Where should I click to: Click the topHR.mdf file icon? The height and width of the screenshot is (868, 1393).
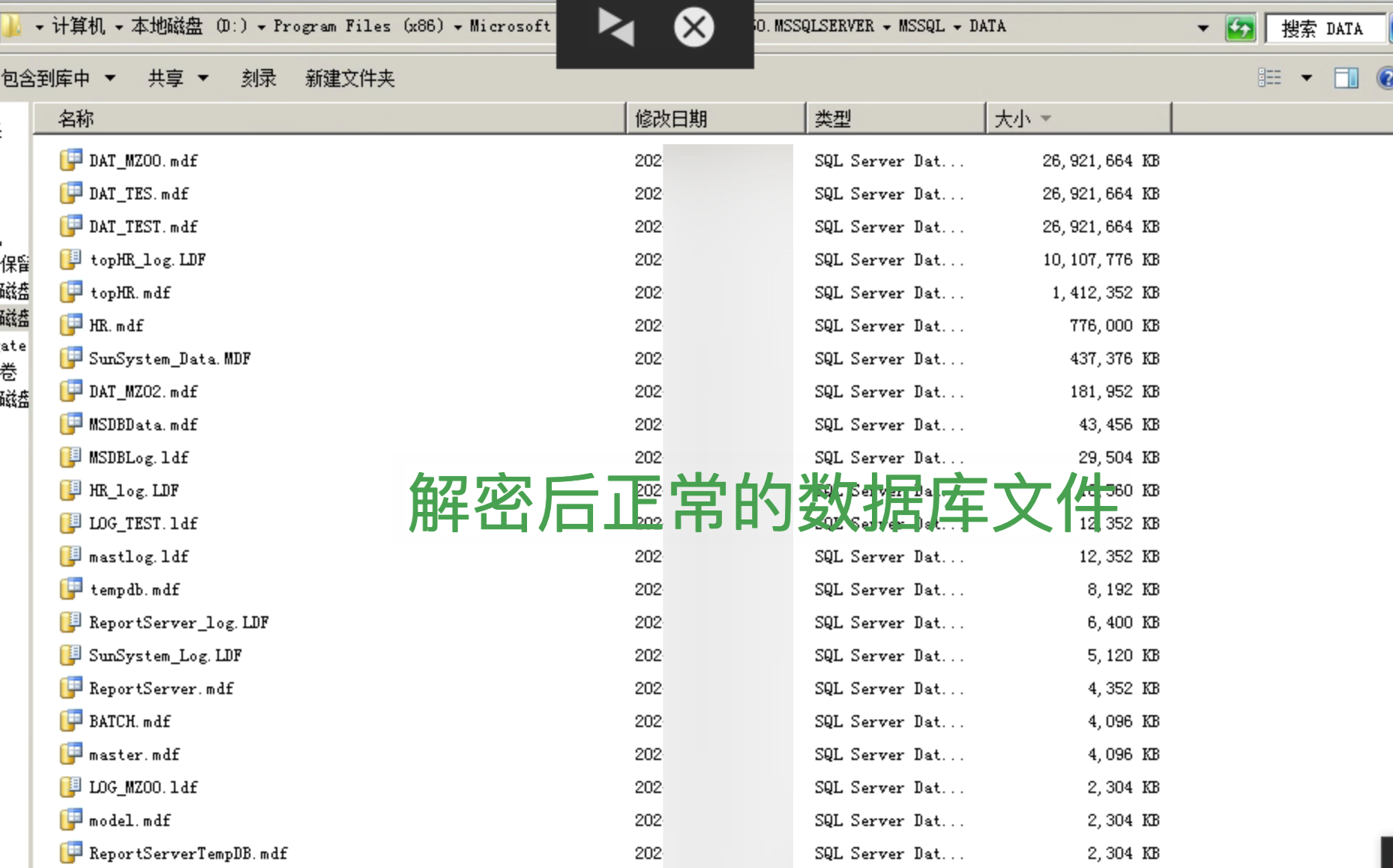(x=70, y=292)
